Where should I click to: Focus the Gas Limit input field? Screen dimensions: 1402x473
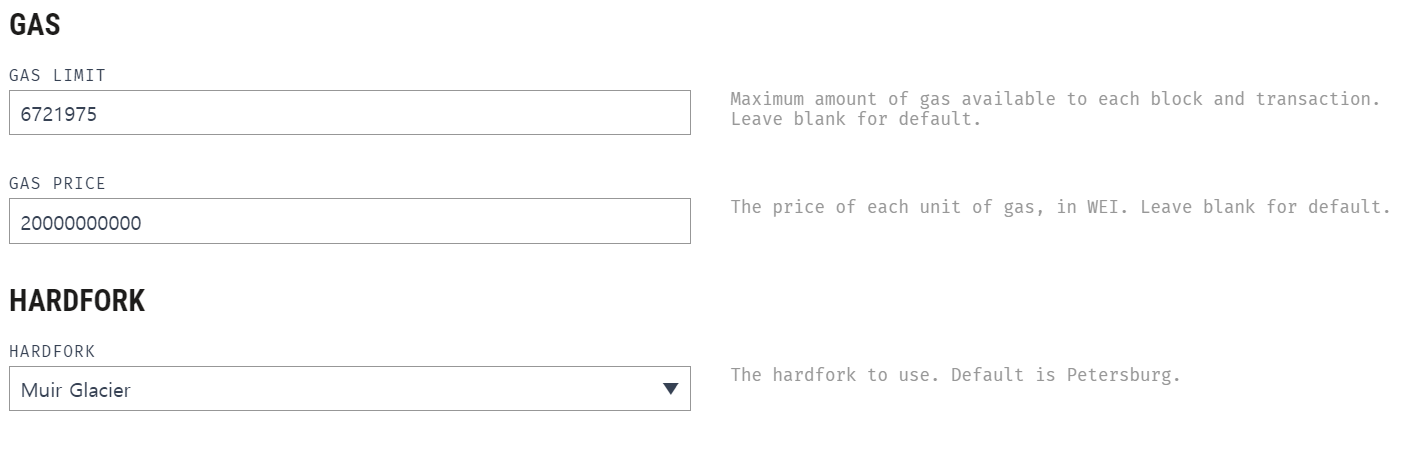point(350,113)
